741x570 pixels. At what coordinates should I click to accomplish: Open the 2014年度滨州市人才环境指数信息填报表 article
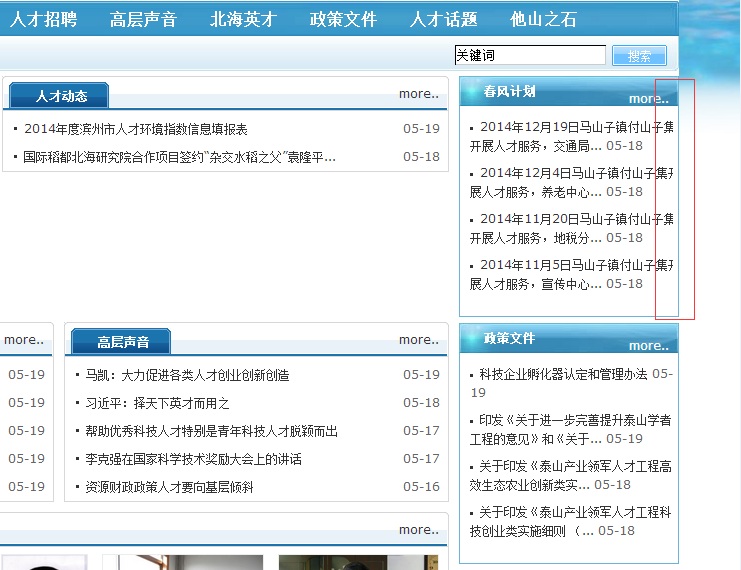[x=135, y=129]
